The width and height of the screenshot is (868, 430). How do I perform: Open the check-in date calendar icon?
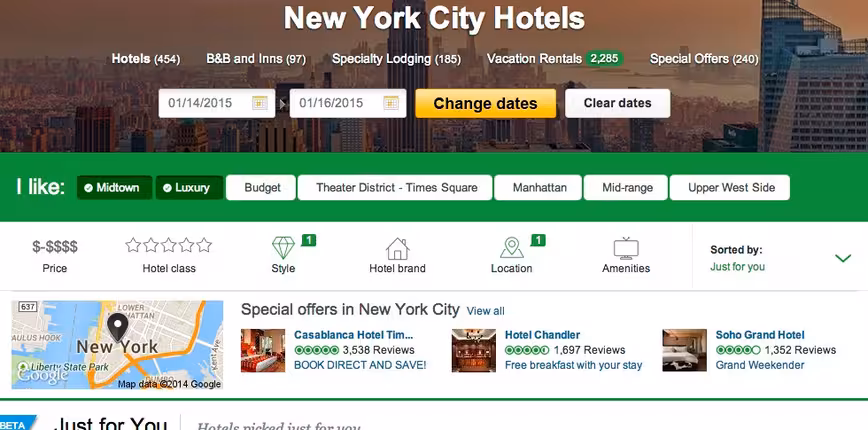pos(260,103)
